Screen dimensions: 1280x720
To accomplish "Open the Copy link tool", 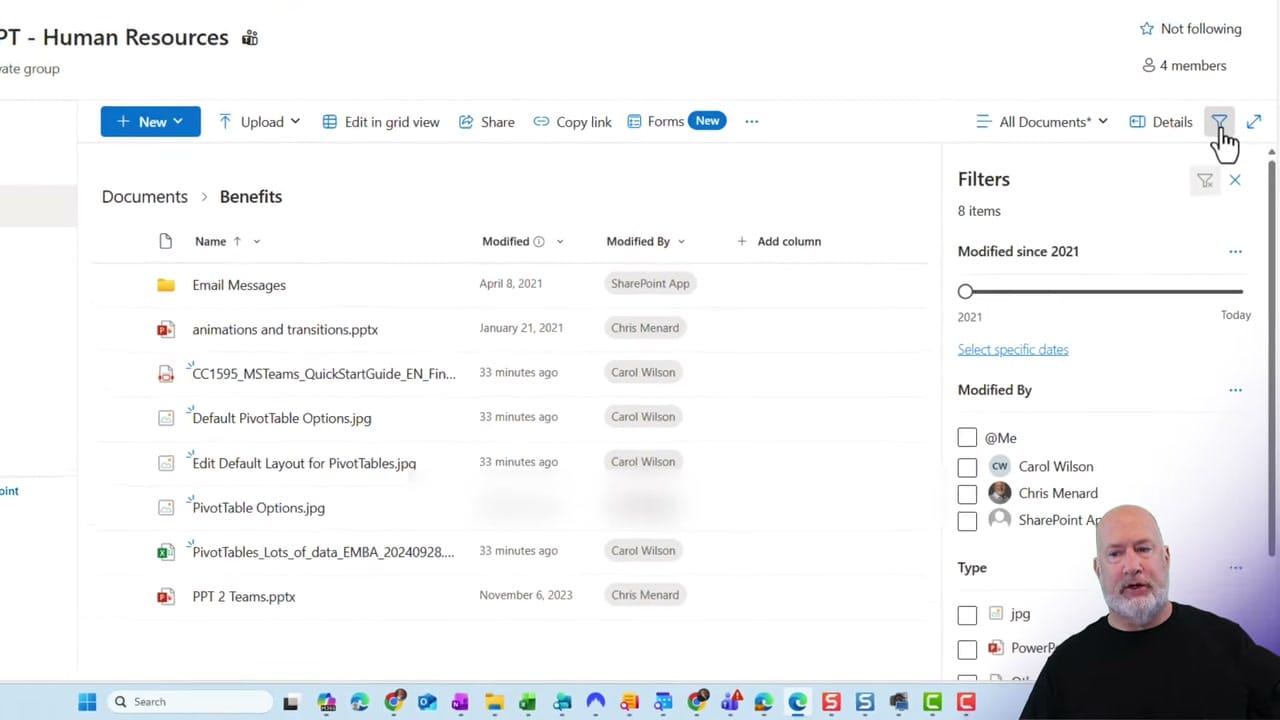I will pyautogui.click(x=571, y=121).
